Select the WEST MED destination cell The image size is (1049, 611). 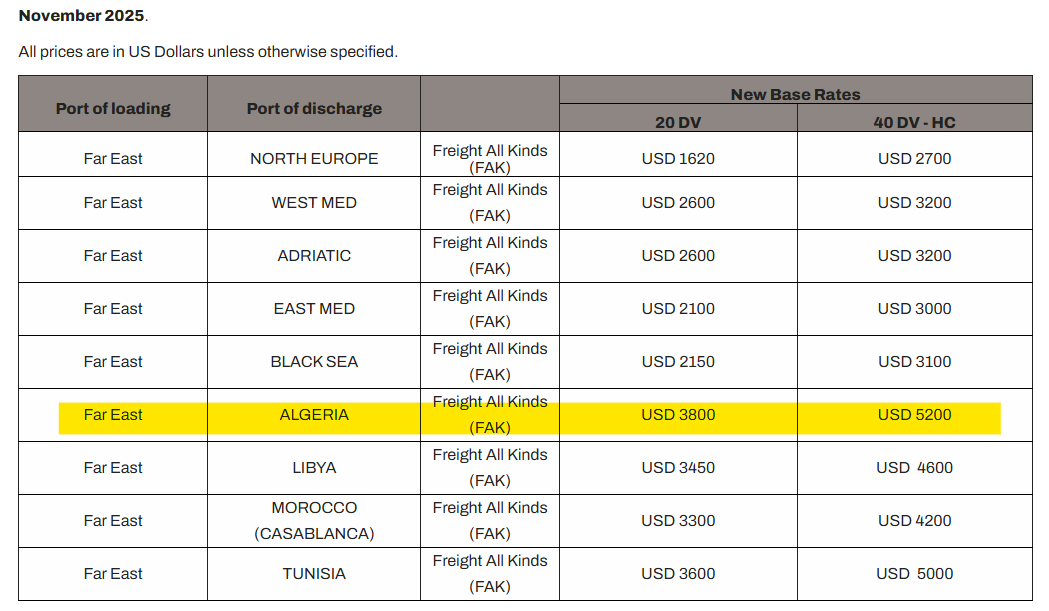click(x=314, y=202)
